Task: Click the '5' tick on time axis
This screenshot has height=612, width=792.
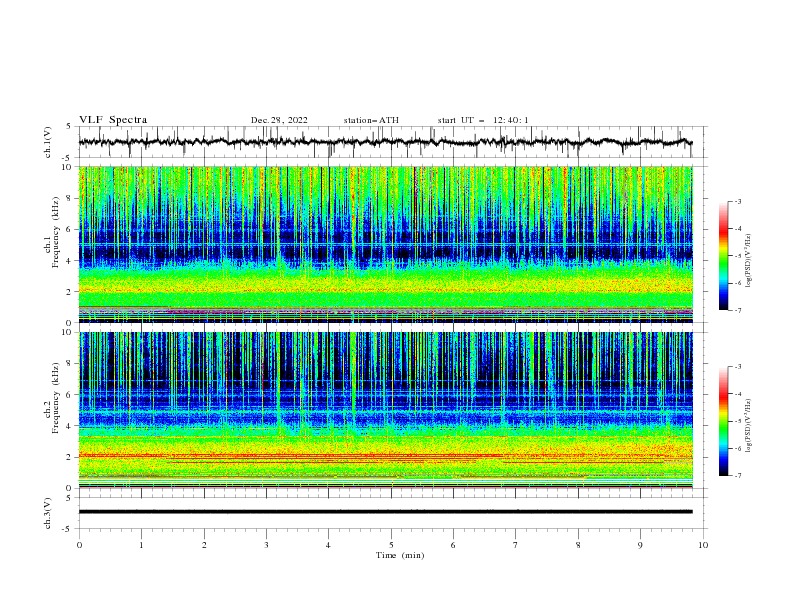Action: [x=391, y=545]
